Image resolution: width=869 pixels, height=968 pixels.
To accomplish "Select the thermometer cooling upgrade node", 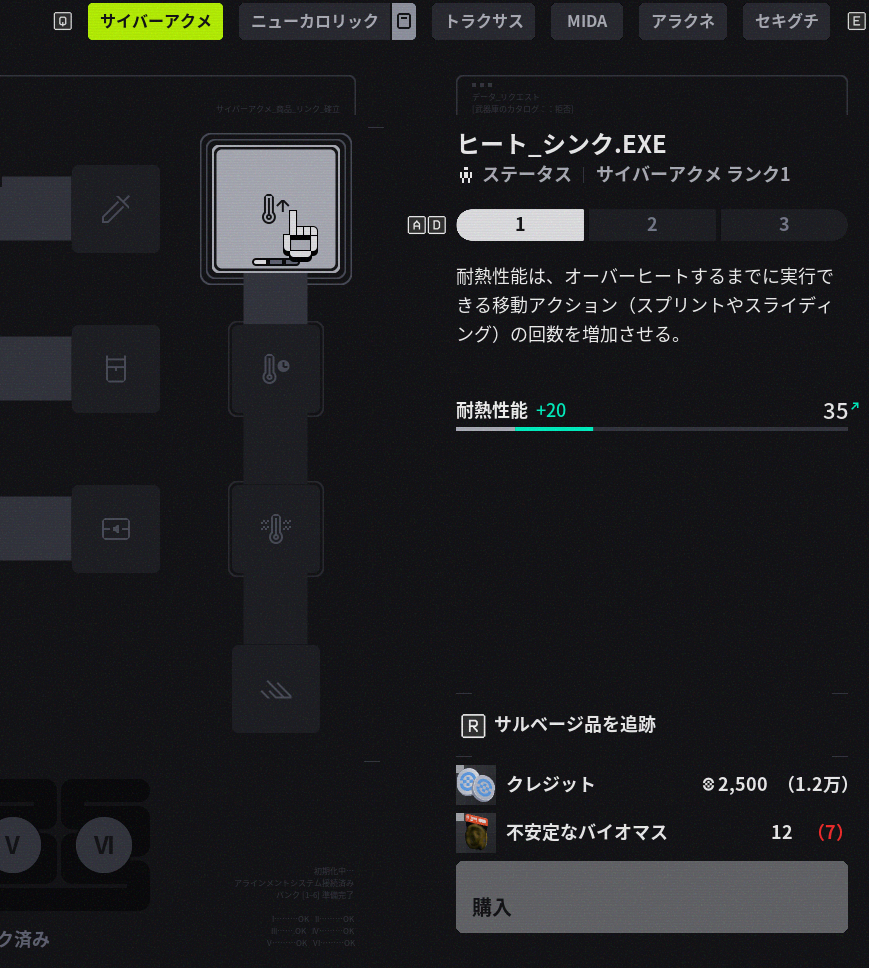I will pyautogui.click(x=276, y=529).
